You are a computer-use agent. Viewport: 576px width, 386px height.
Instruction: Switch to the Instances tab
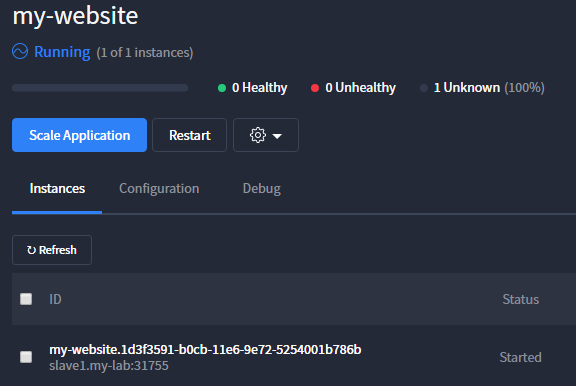[x=57, y=188]
